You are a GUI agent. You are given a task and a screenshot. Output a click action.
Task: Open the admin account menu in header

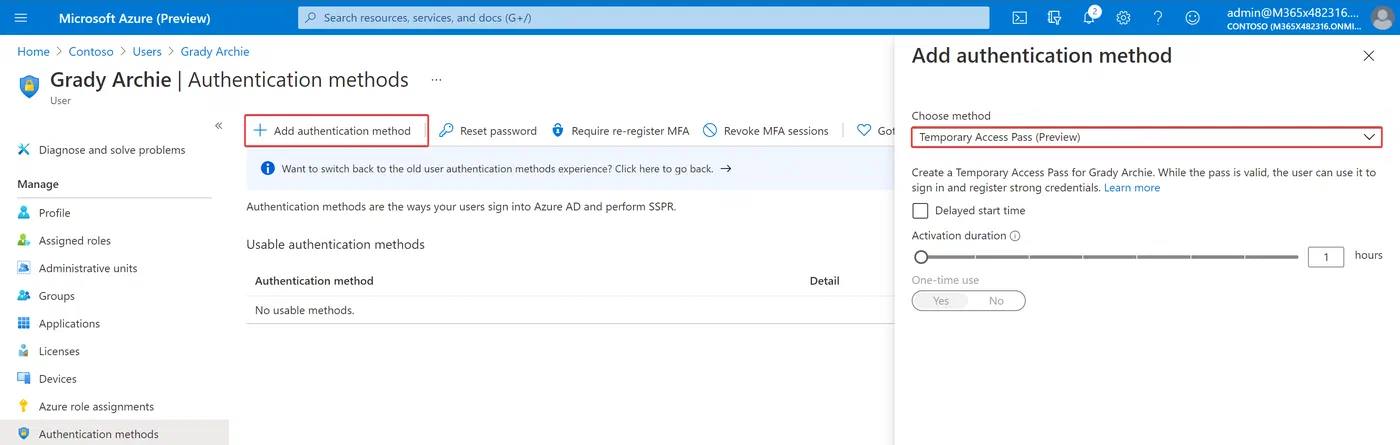[1310, 18]
